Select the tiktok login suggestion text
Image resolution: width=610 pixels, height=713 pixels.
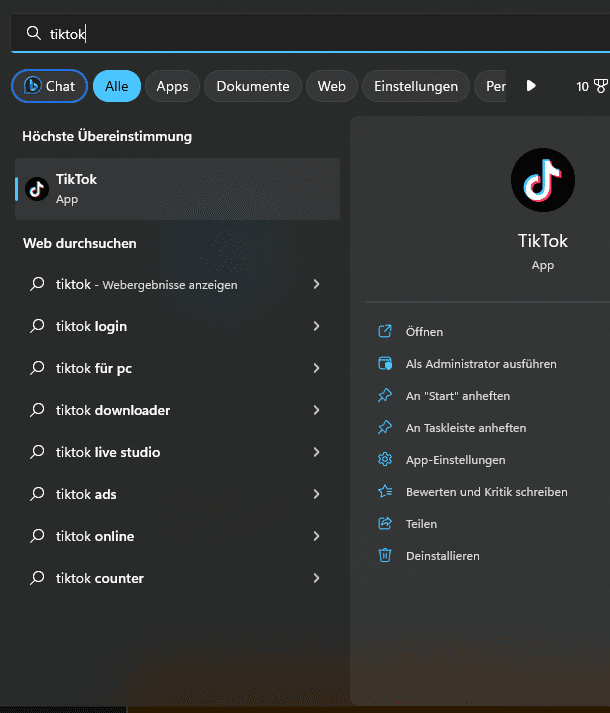[x=91, y=326]
